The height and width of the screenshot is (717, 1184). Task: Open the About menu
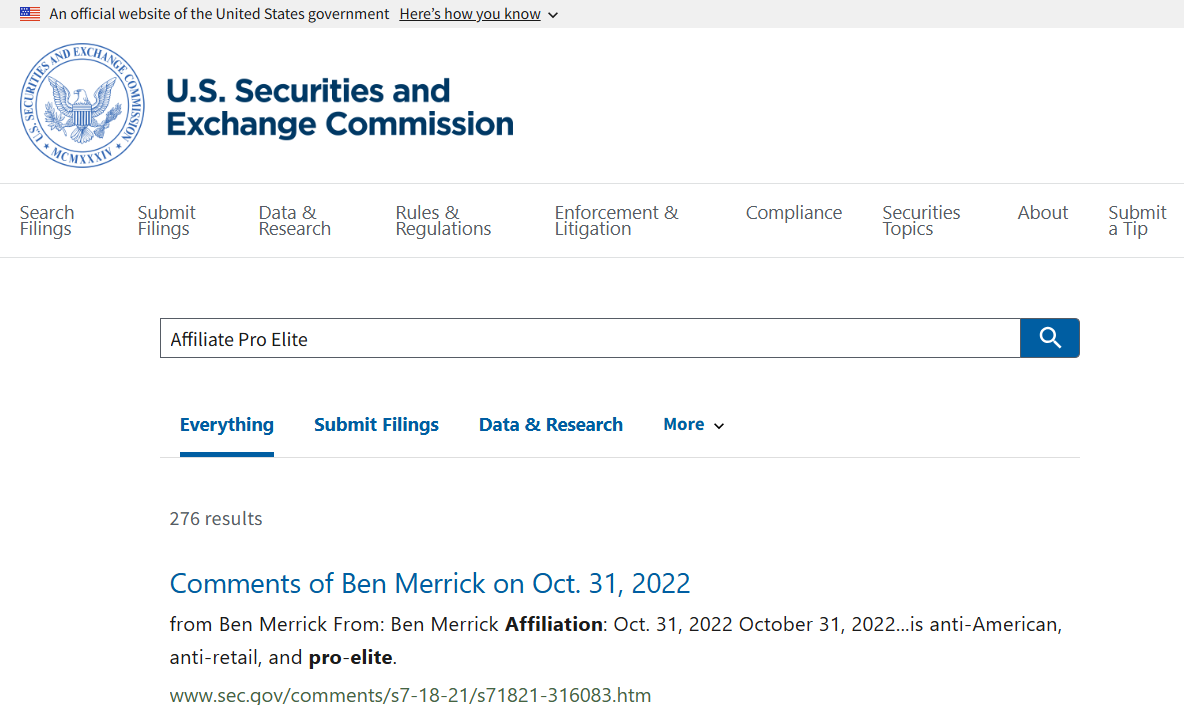pos(1043,213)
